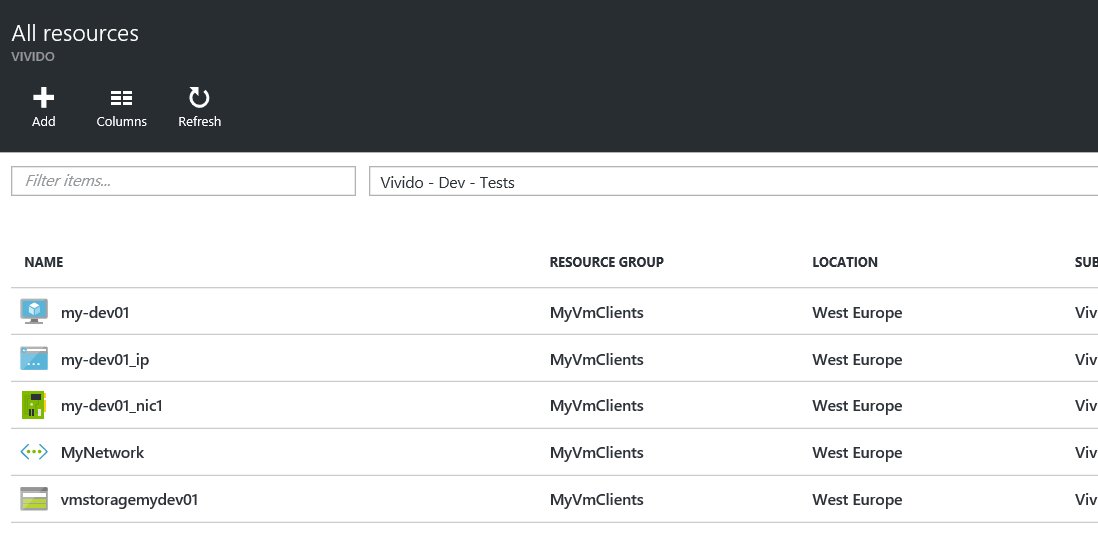The height and width of the screenshot is (540, 1098).
Task: Sort by the NAME column header
Action: coord(43,262)
